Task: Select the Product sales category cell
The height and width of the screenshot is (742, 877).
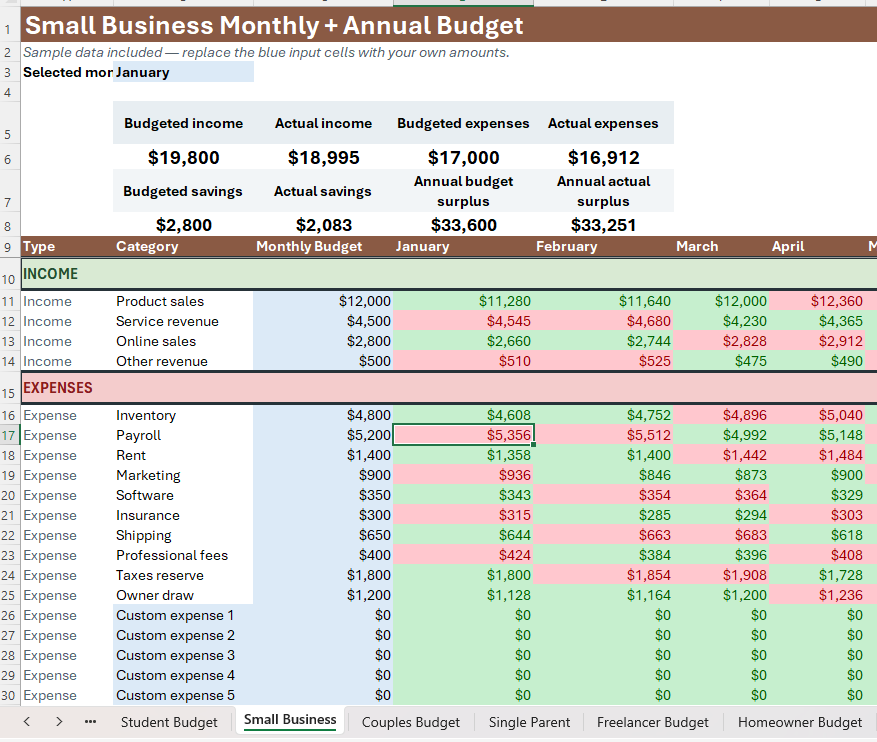Action: 183,301
